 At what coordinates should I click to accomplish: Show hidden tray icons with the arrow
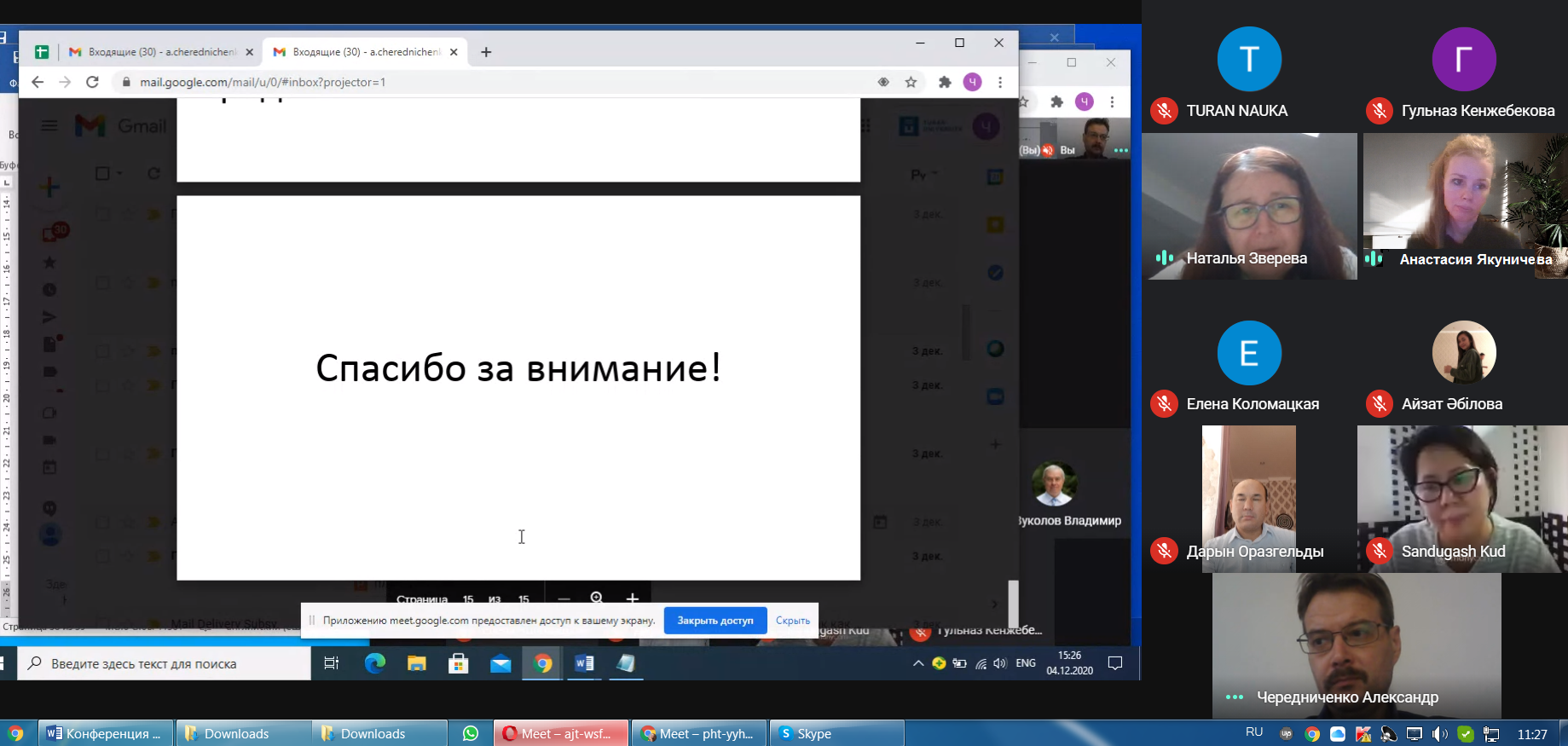[x=918, y=663]
